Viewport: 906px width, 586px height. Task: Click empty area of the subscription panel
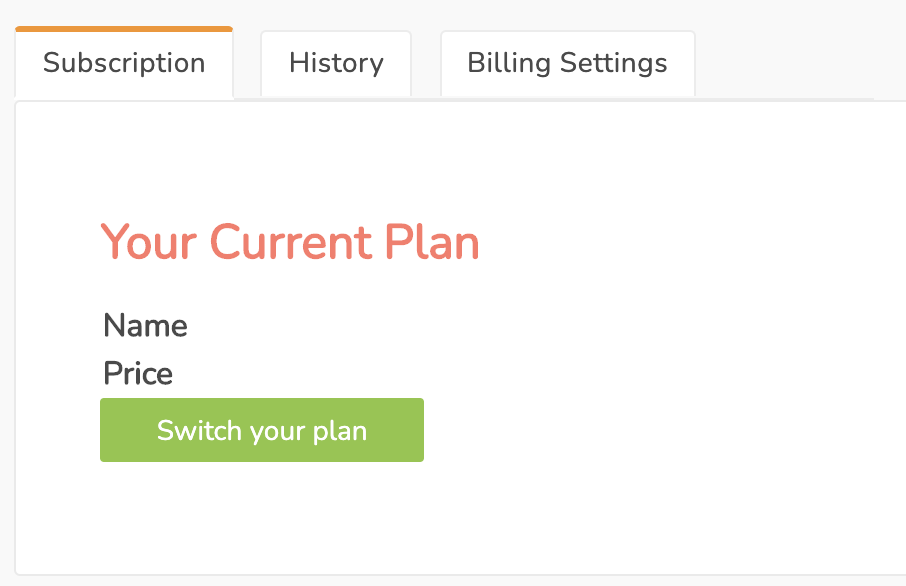[x=664, y=347]
